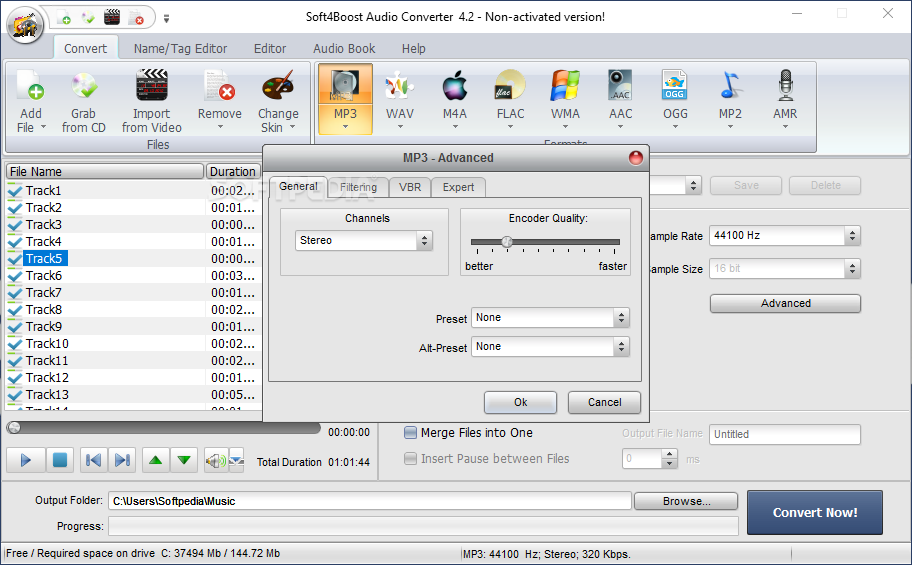Uncheck the Track13 checkbox

click(x=15, y=395)
